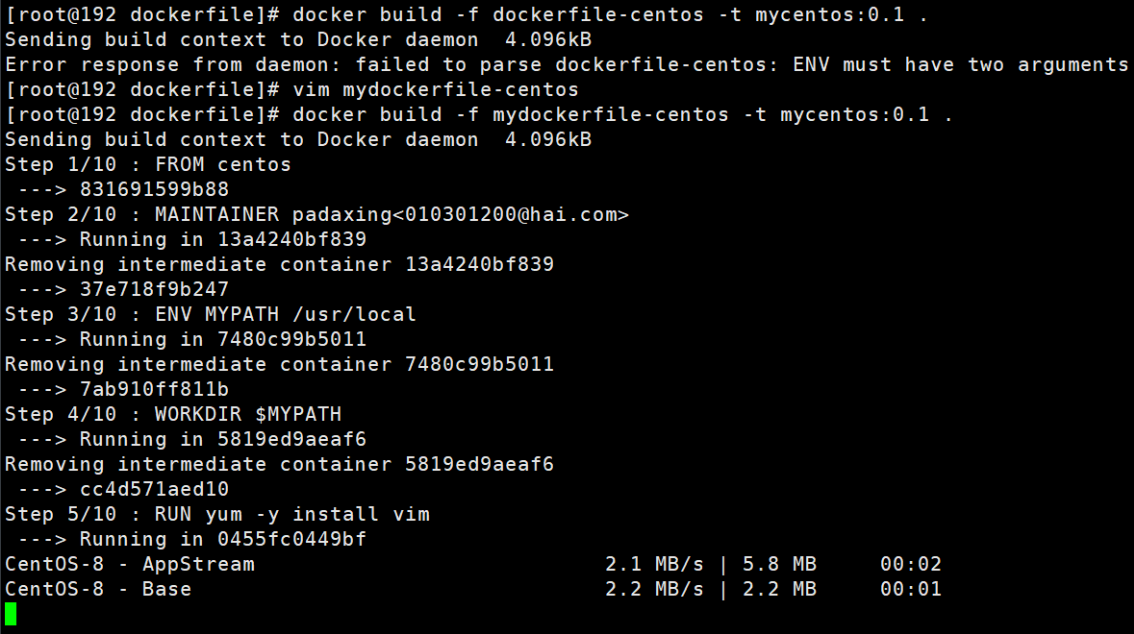1134x634 pixels.
Task: Click Running in 0455fc0449bf line
Action: point(192,539)
